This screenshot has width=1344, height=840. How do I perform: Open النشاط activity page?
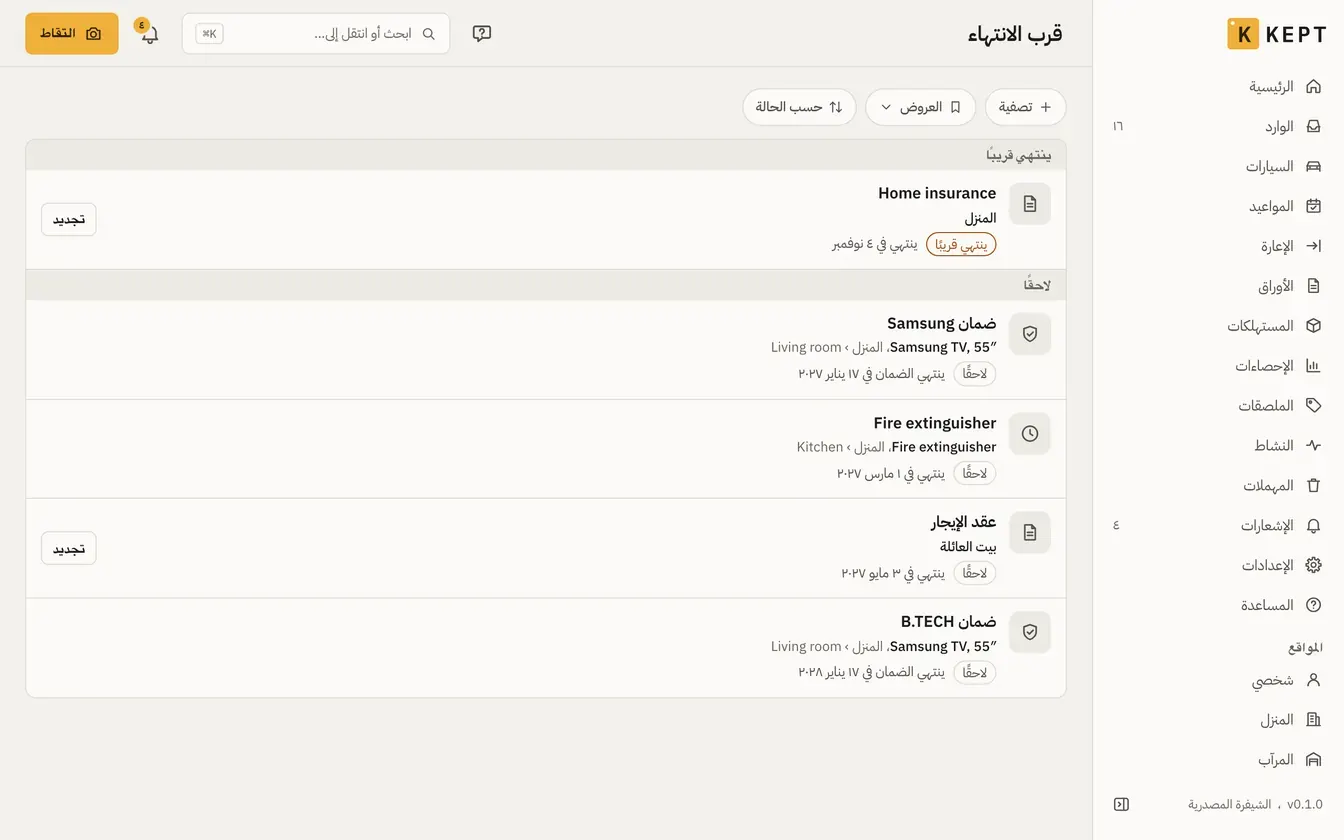pos(1218,446)
